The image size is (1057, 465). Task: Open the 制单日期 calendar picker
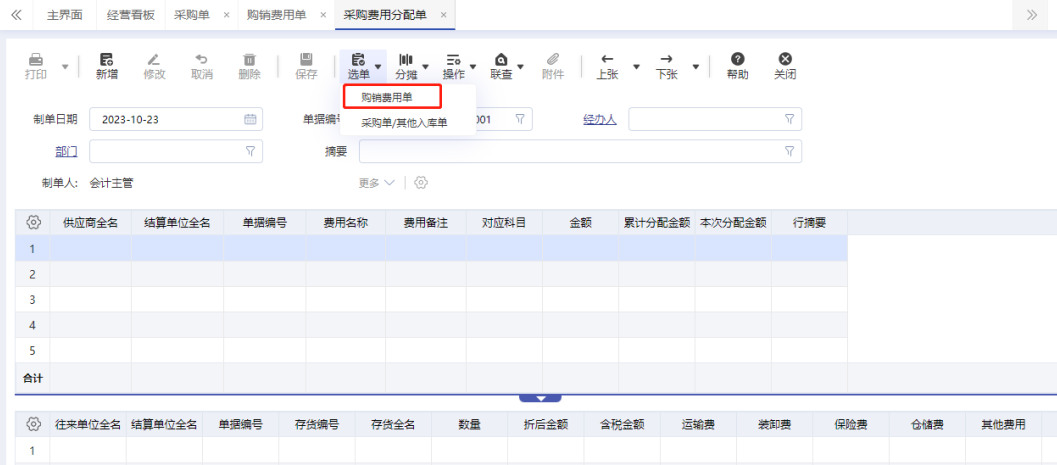pos(250,120)
